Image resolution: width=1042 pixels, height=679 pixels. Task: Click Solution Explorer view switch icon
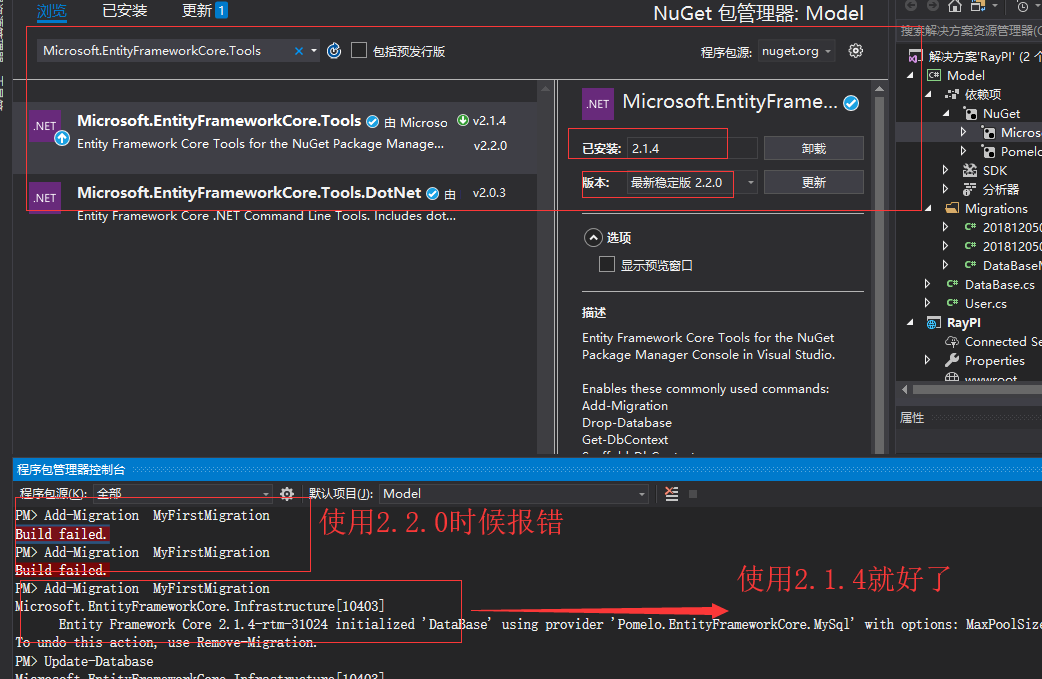[x=978, y=6]
